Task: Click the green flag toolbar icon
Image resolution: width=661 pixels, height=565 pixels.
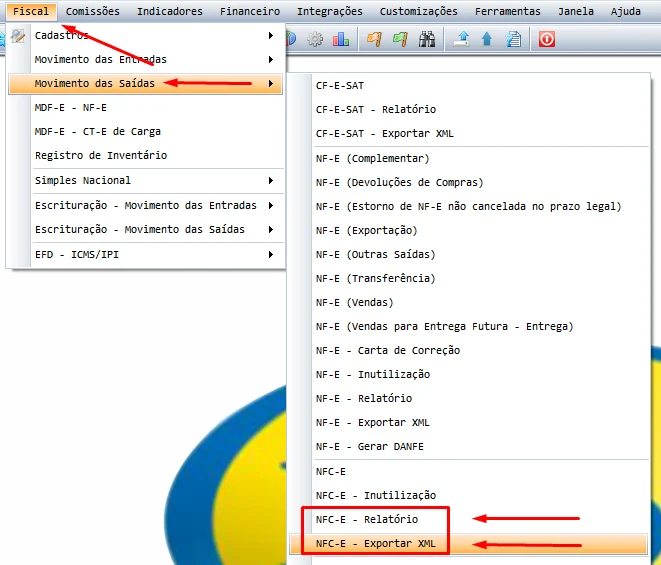Action: click(400, 40)
